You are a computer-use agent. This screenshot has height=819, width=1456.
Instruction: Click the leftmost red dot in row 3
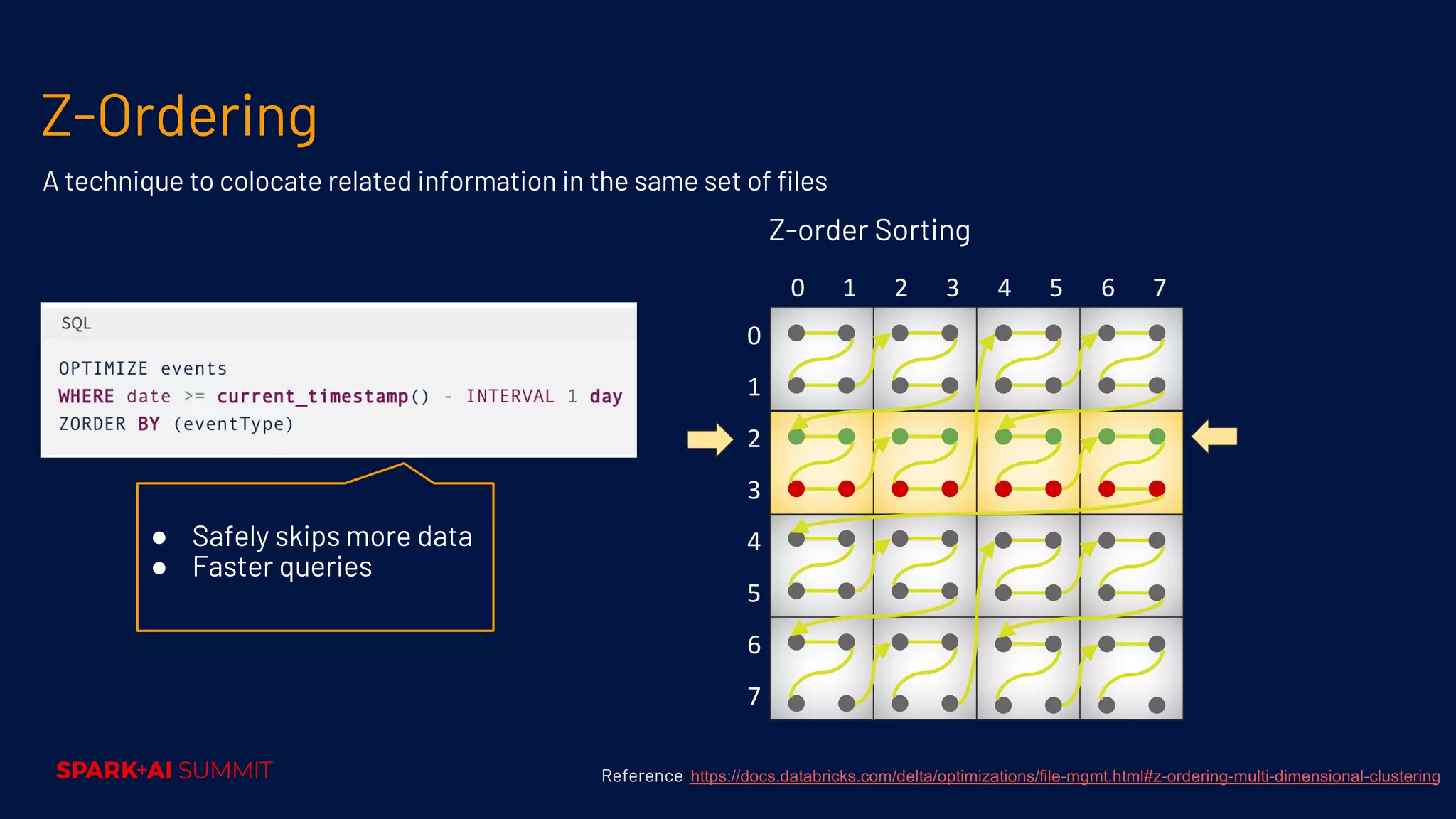pos(796,488)
